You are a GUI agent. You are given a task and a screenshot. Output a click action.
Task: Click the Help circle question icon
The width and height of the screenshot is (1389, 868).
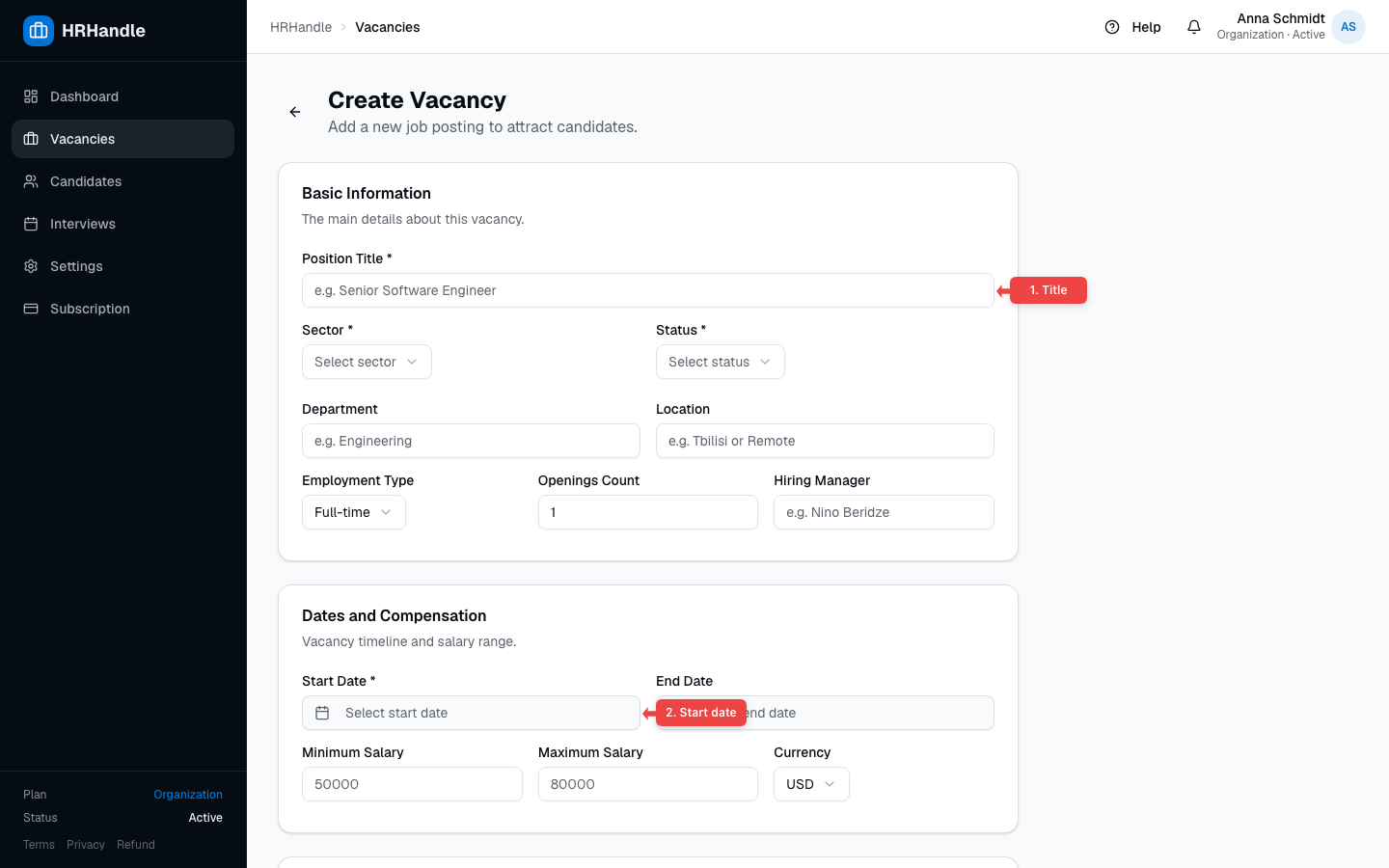coord(1112,27)
